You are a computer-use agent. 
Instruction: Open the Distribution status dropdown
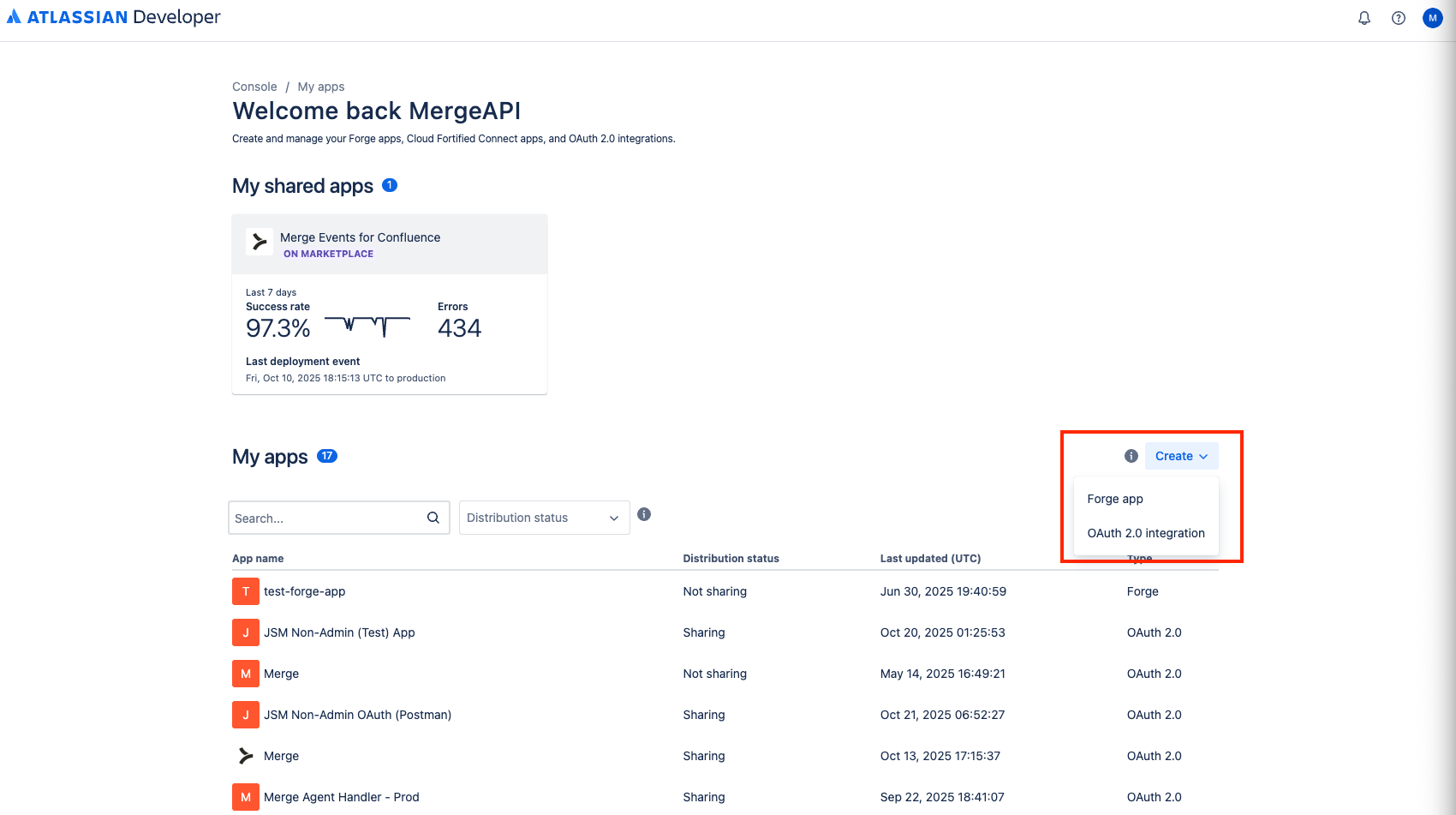(x=545, y=518)
